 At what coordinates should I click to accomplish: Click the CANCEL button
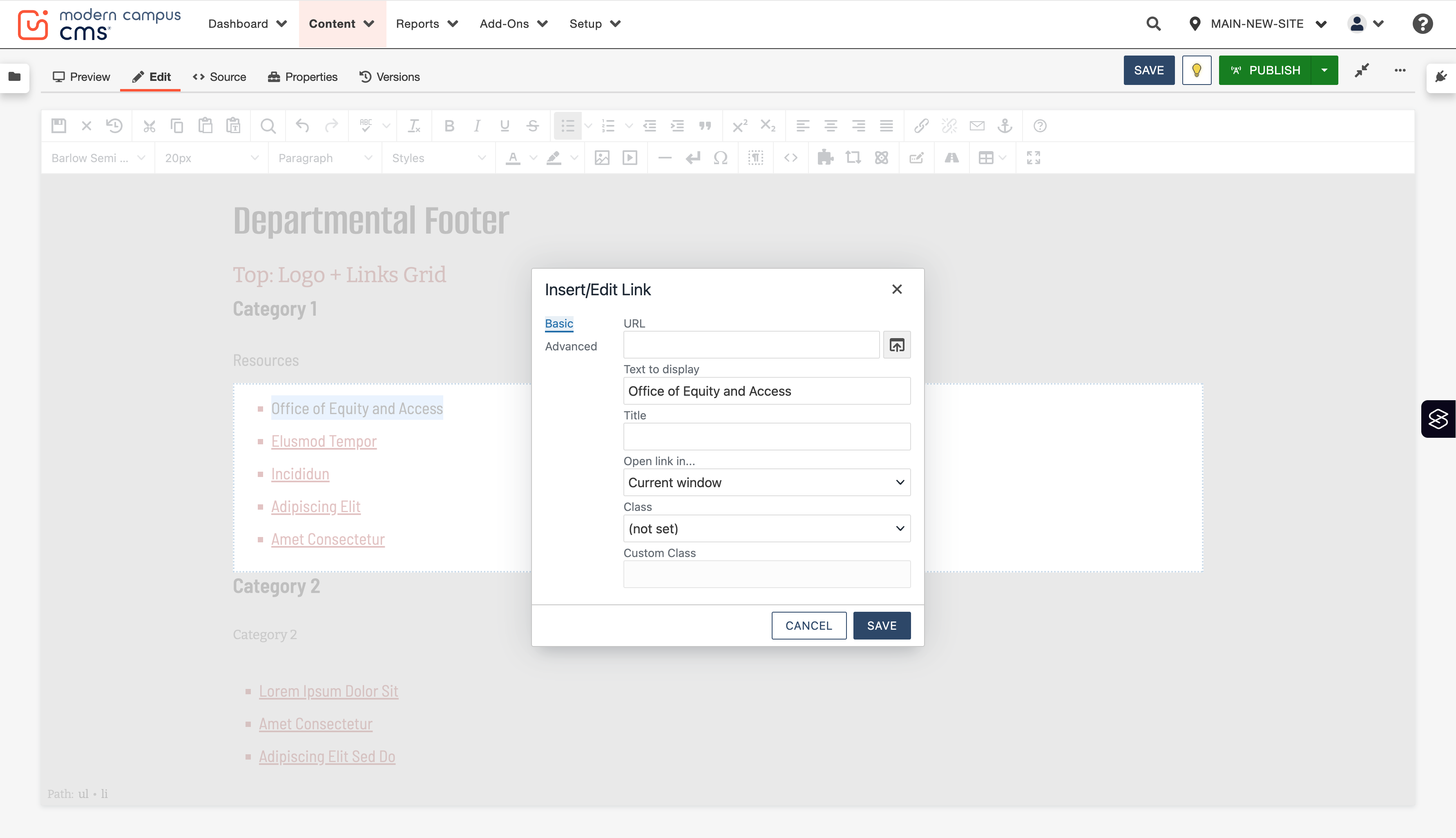tap(808, 626)
